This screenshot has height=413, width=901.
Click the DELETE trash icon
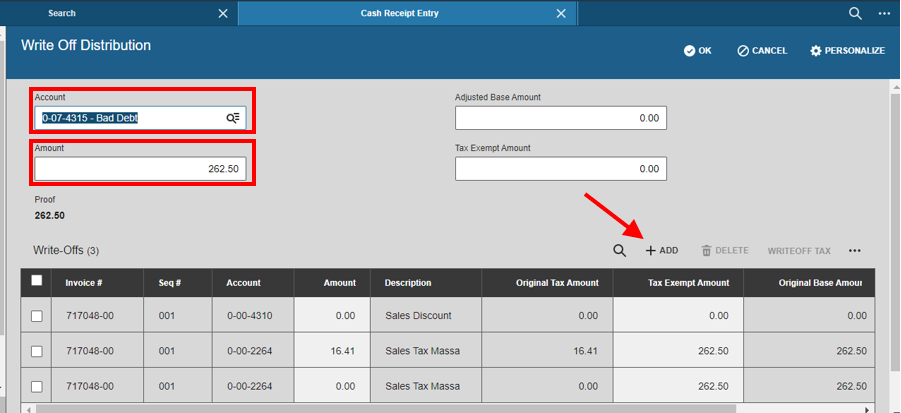click(x=707, y=250)
